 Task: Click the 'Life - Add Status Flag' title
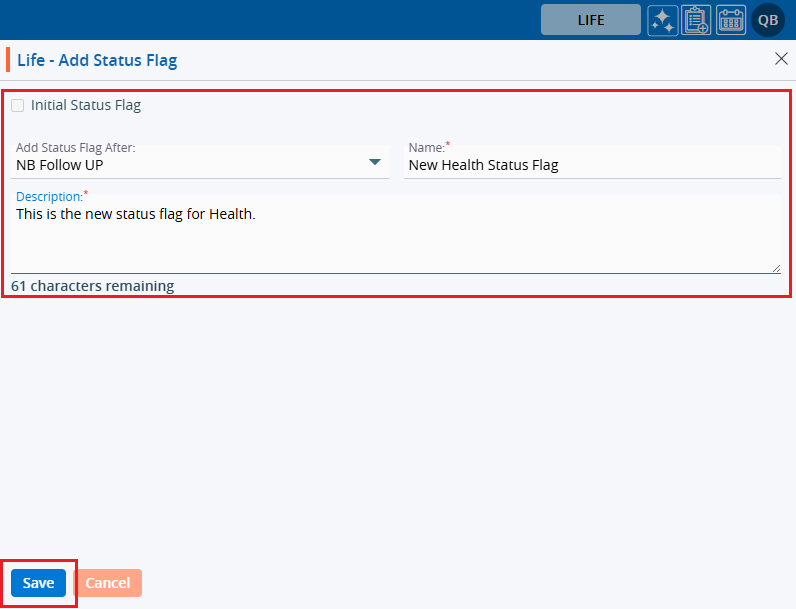97,60
